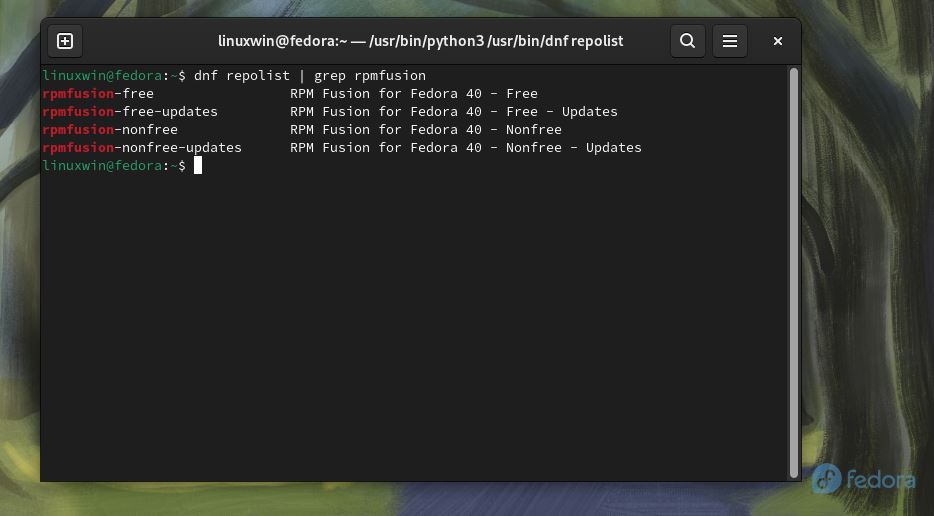
Task: Click 'RPM Fusion for Fedora 40 - Nonfree' description
Action: coord(426,129)
